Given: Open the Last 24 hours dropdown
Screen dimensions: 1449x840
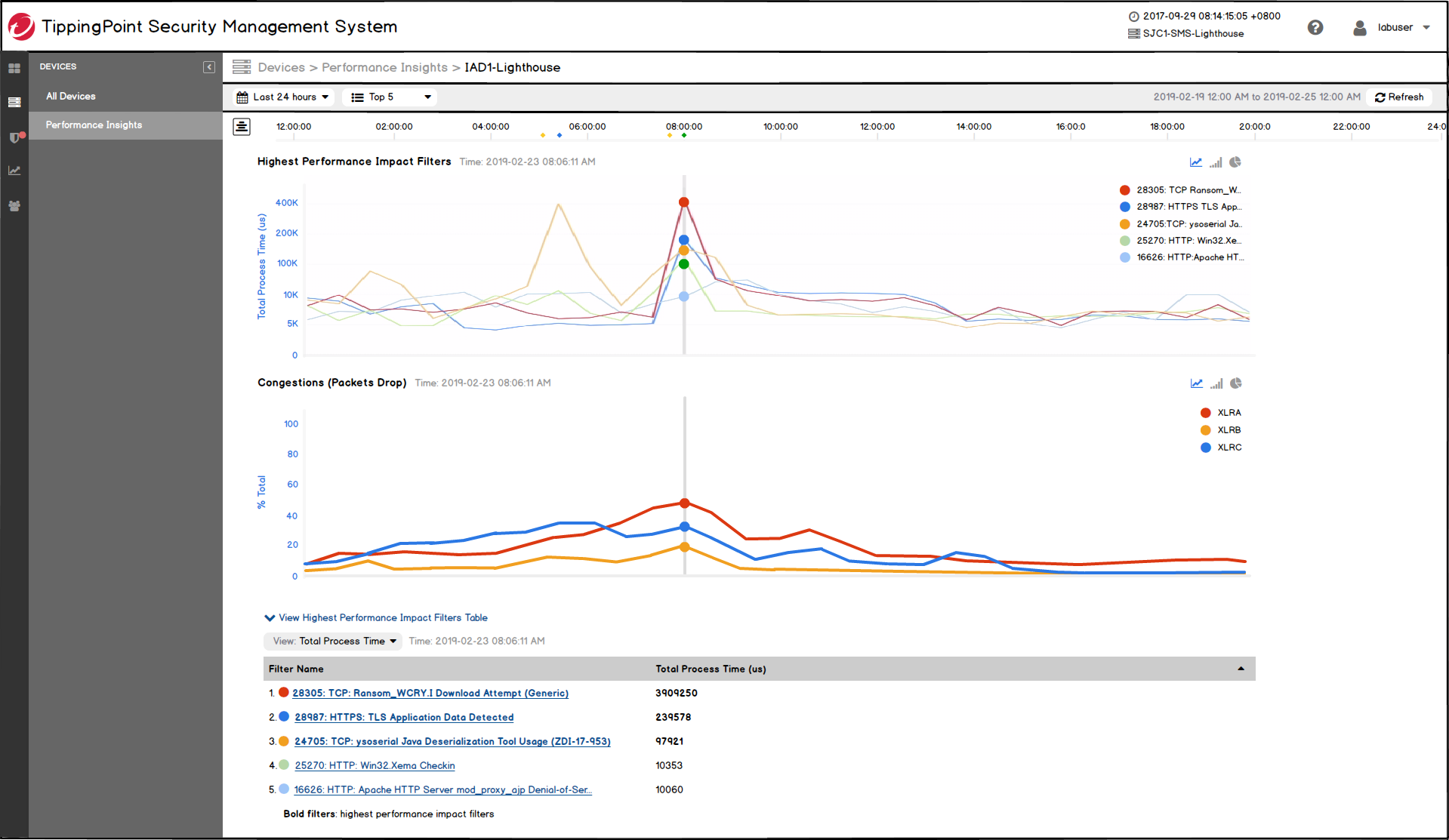Looking at the screenshot, I should pos(283,97).
